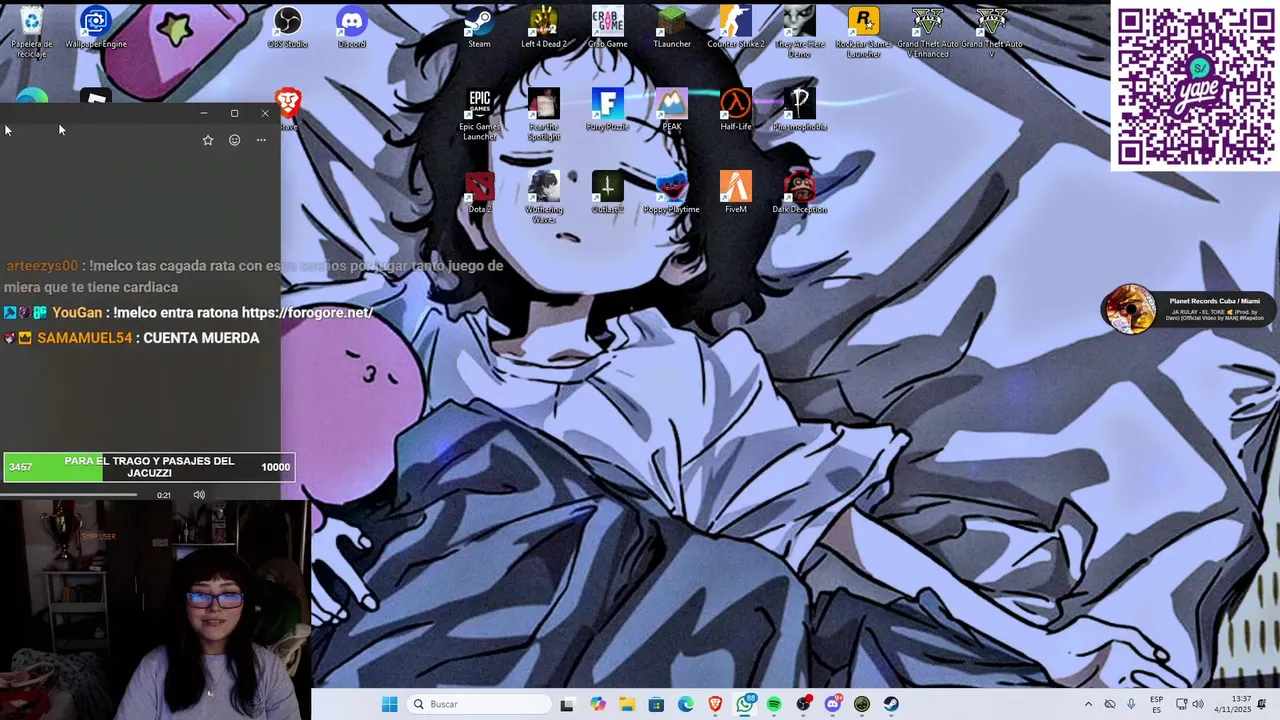Click the Buscar taskbar search box
This screenshot has width=1280, height=720.
tap(479, 704)
